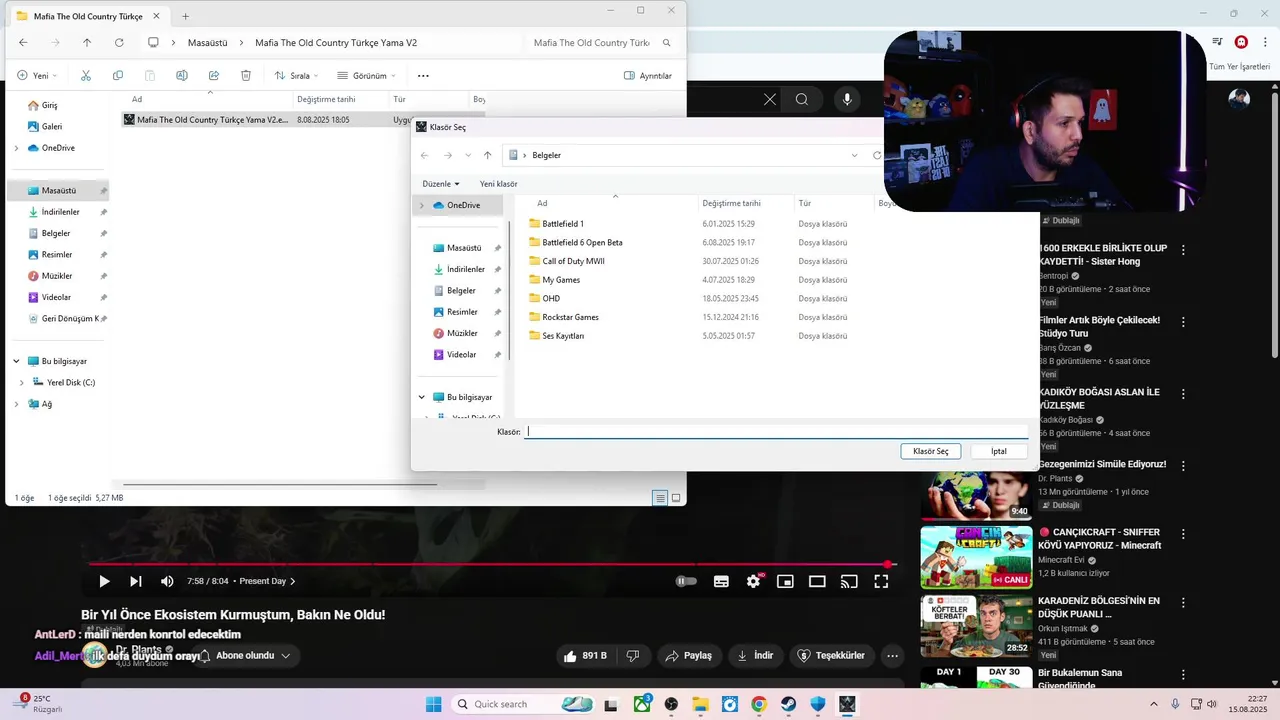The height and width of the screenshot is (720, 1280).
Task: Open address bar history dropdown in Klasör Seç
Action: tap(854, 155)
